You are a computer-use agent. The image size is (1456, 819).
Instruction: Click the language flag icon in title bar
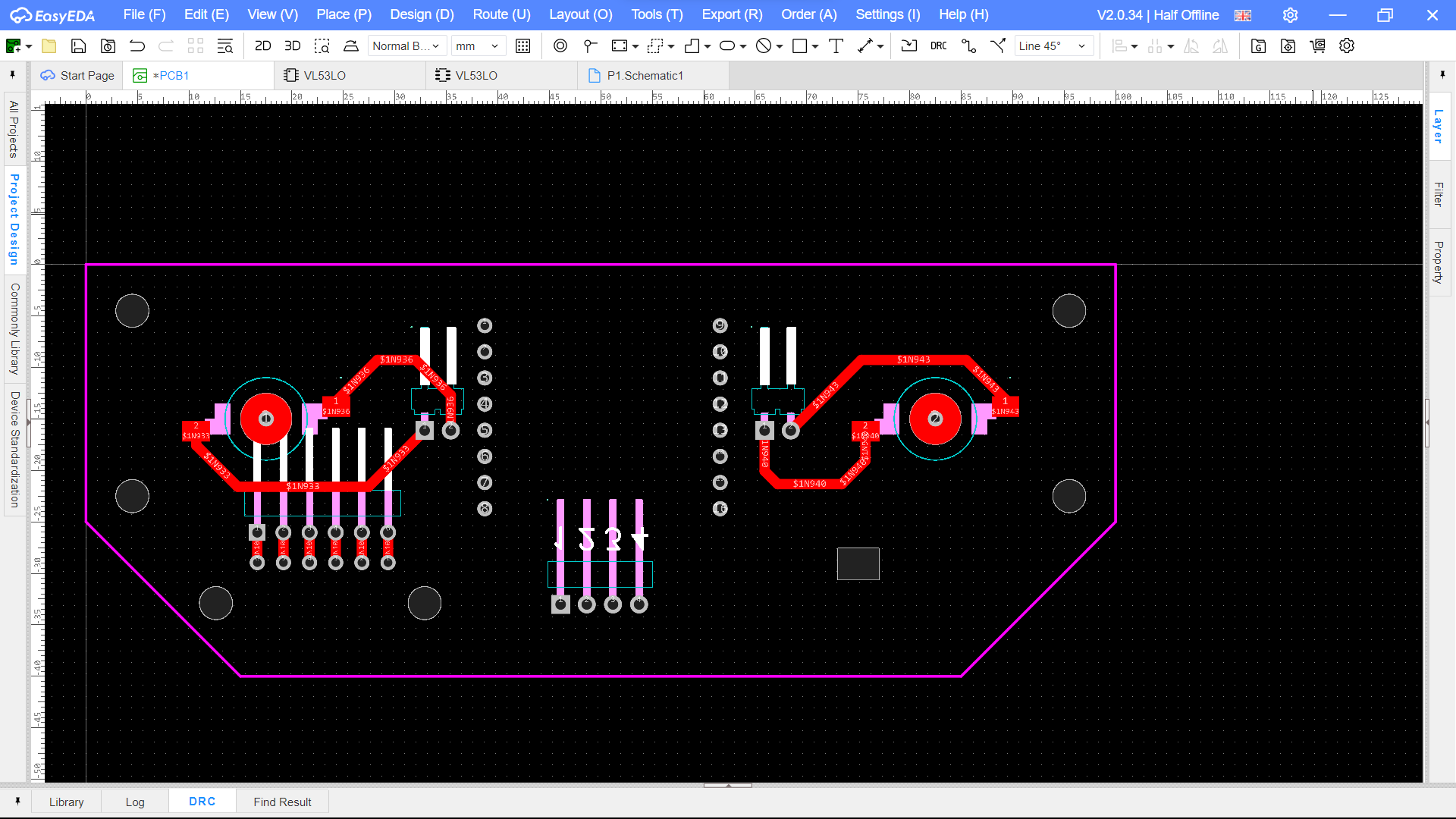coord(1242,15)
